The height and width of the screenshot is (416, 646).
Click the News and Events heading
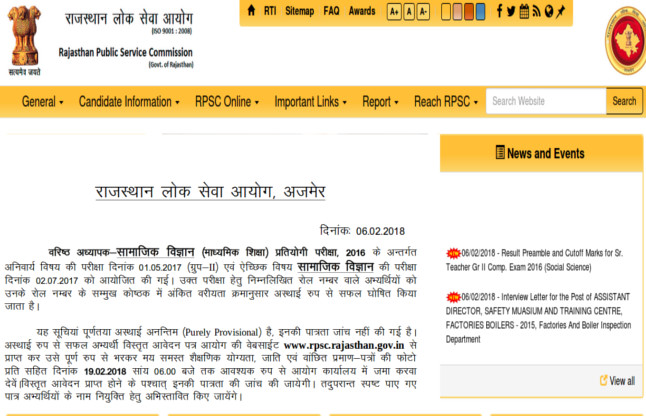click(545, 153)
